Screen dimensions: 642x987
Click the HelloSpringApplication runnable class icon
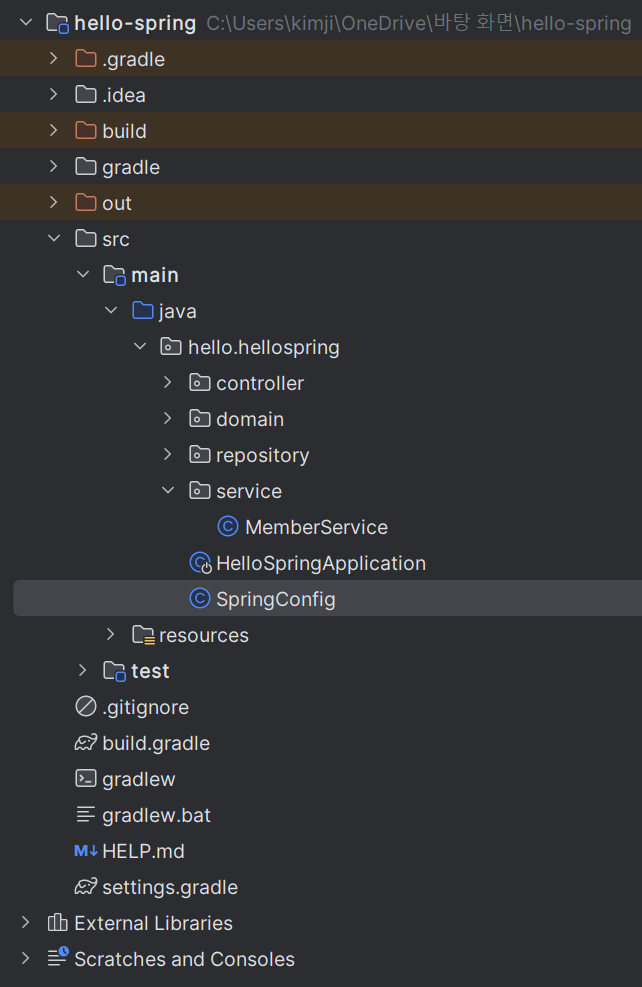[x=200, y=563]
